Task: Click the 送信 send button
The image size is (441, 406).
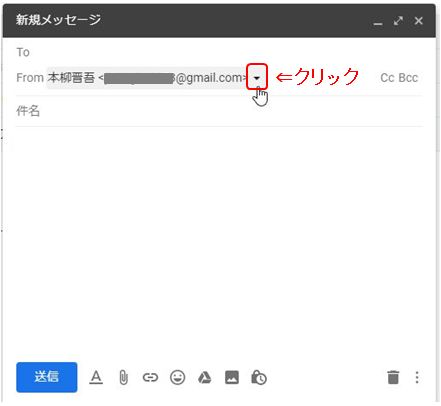Action: (x=47, y=377)
